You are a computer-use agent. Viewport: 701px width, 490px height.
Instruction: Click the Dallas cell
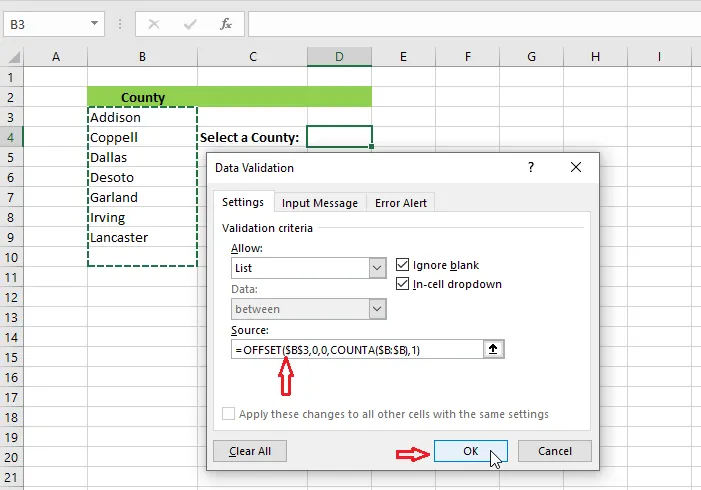click(143, 157)
